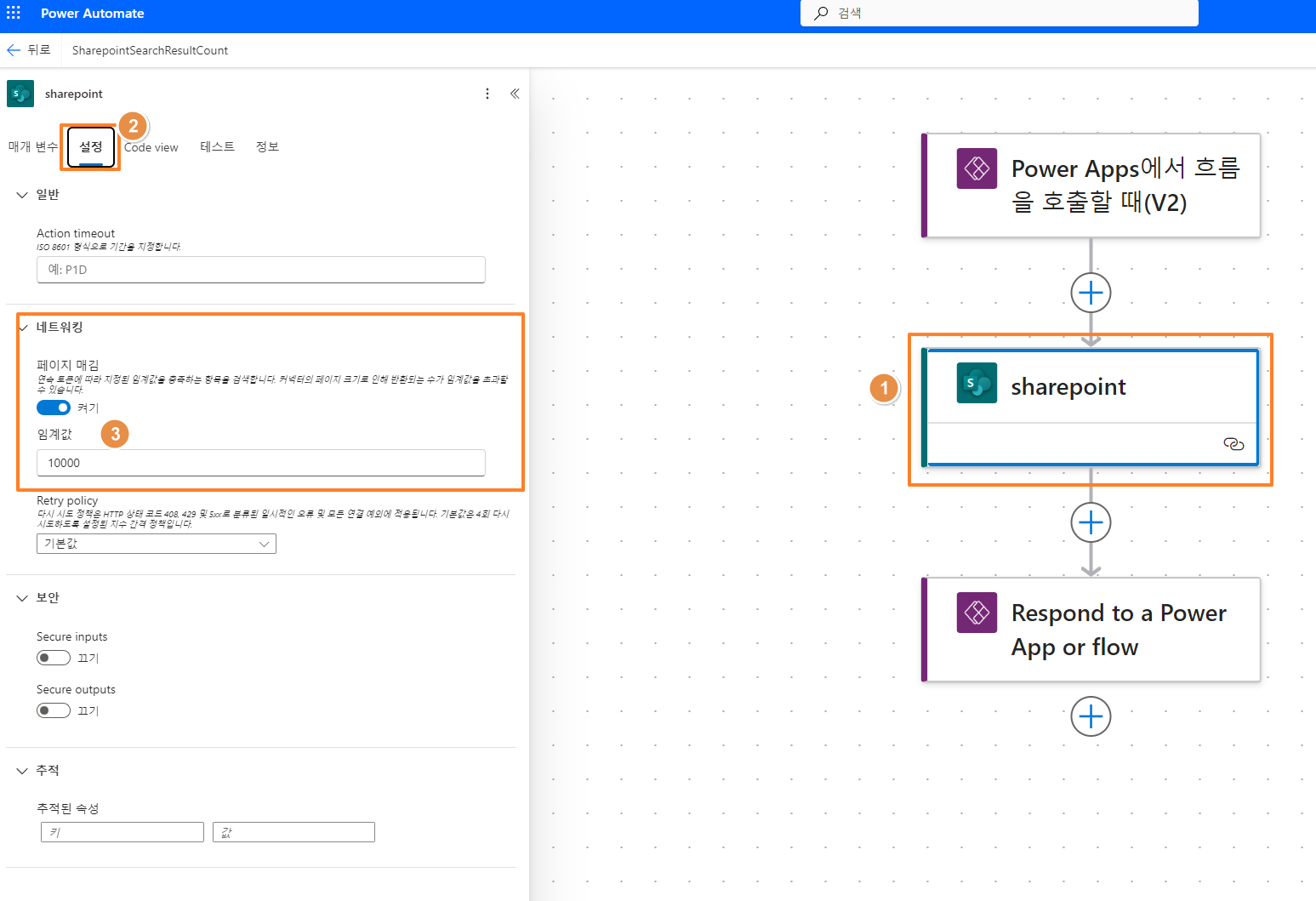This screenshot has height=901, width=1316.
Task: Select the Respond to a Power App card
Action: 1091,630
